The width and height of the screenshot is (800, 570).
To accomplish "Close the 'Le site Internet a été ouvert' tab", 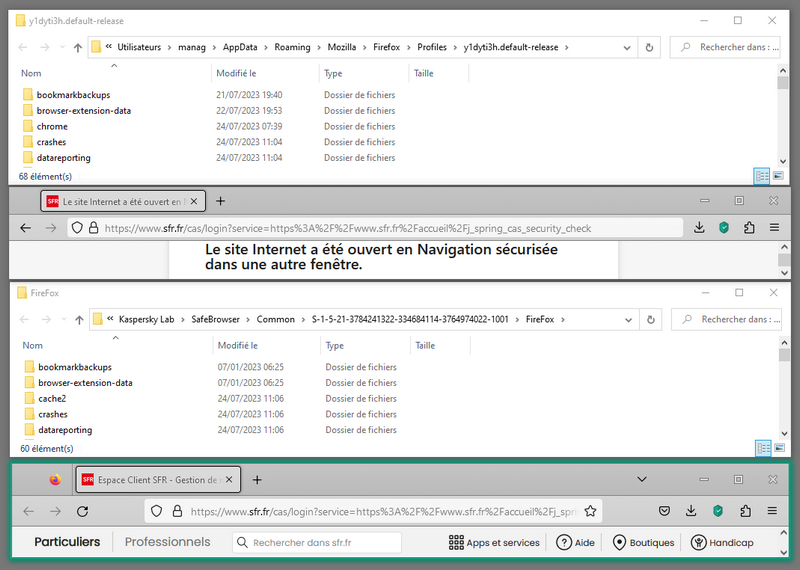I will pyautogui.click(x=194, y=202).
